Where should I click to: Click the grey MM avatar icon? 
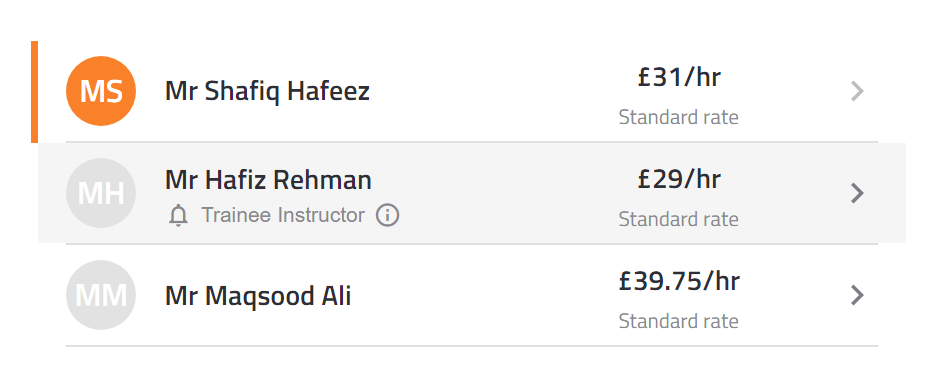(100, 295)
